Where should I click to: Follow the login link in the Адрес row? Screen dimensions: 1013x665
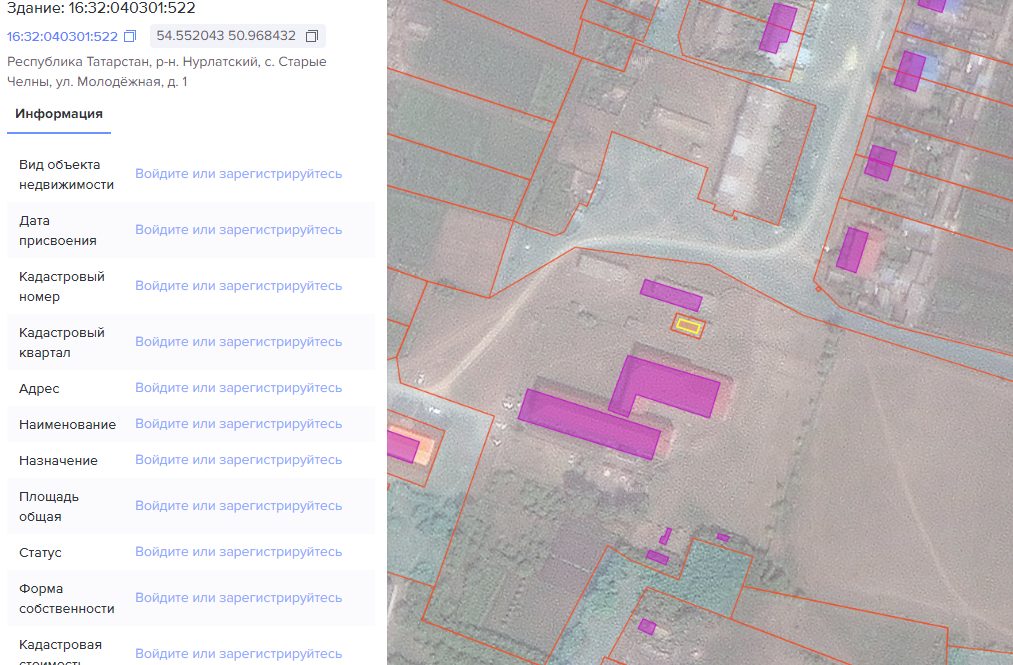click(238, 388)
